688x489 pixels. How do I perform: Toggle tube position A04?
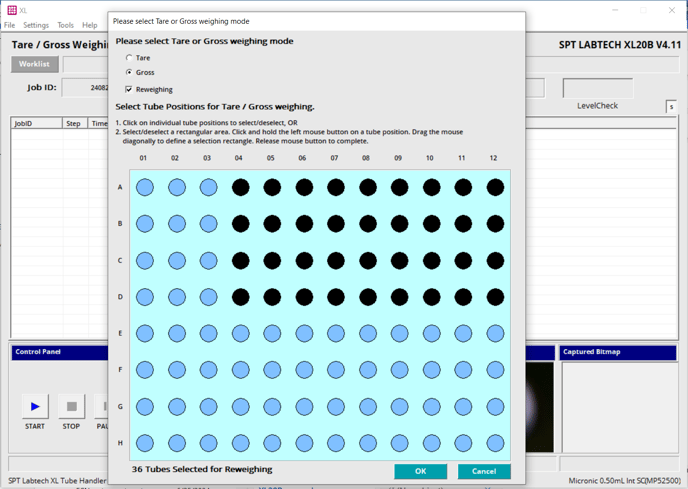240,187
